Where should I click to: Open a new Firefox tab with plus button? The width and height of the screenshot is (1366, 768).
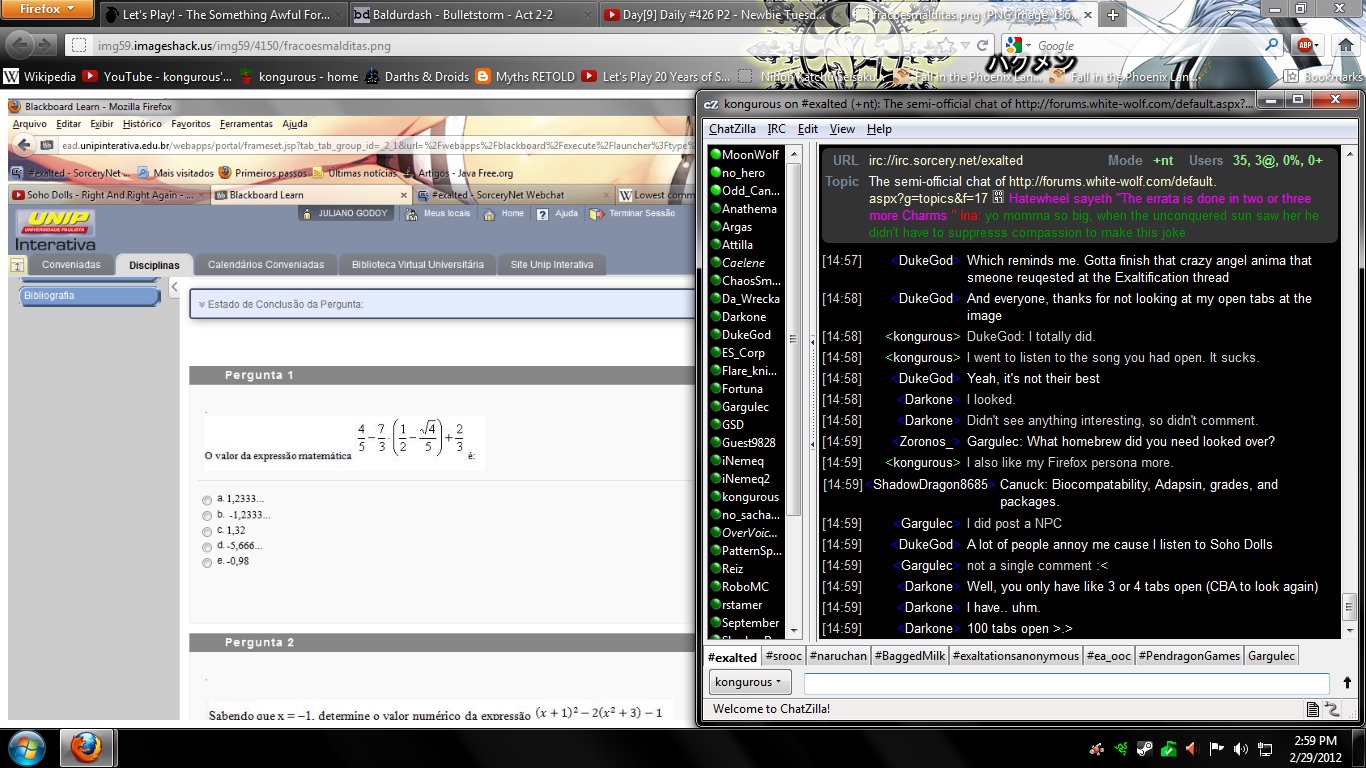pos(1112,15)
